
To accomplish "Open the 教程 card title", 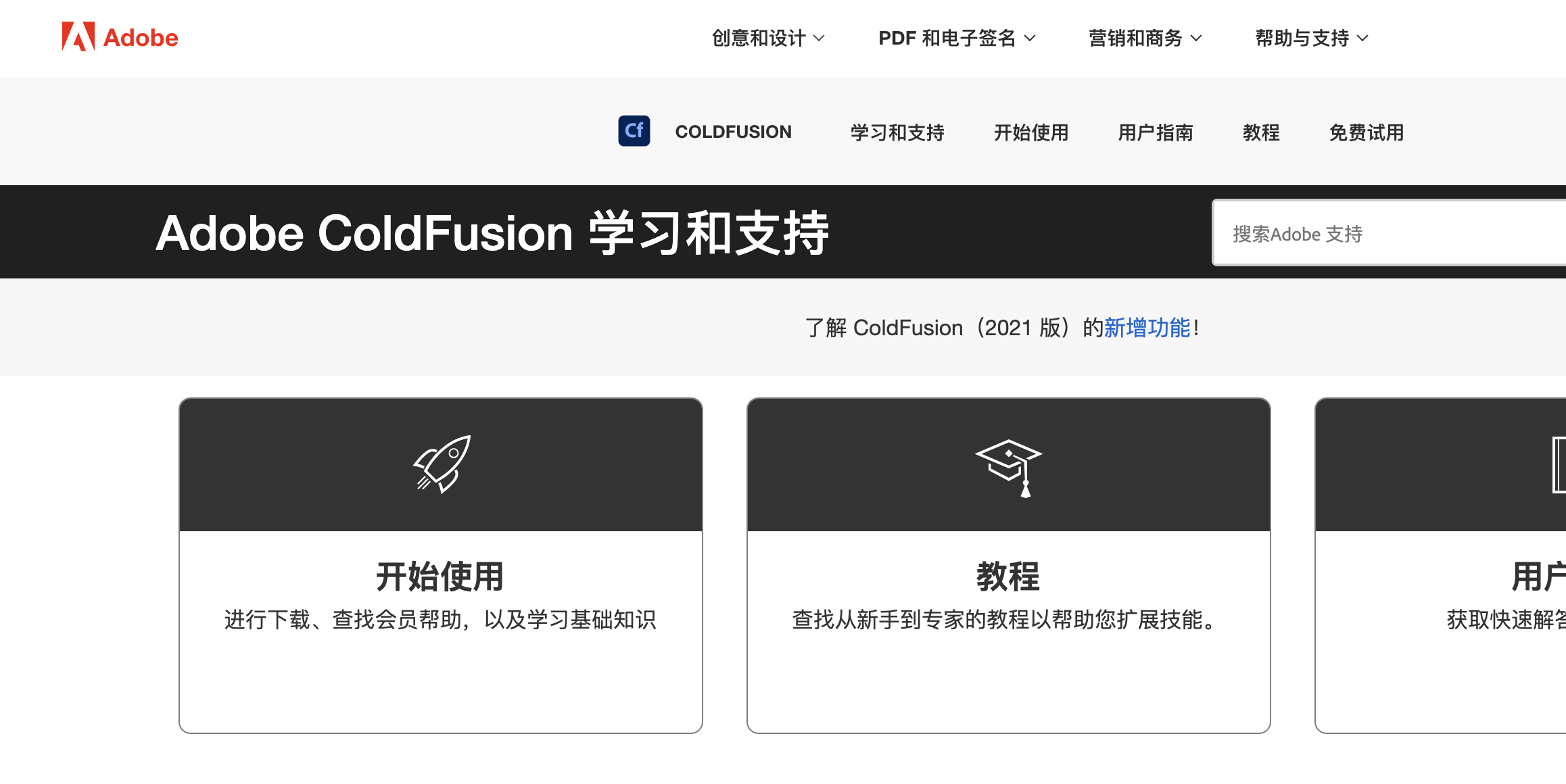I will (1008, 577).
